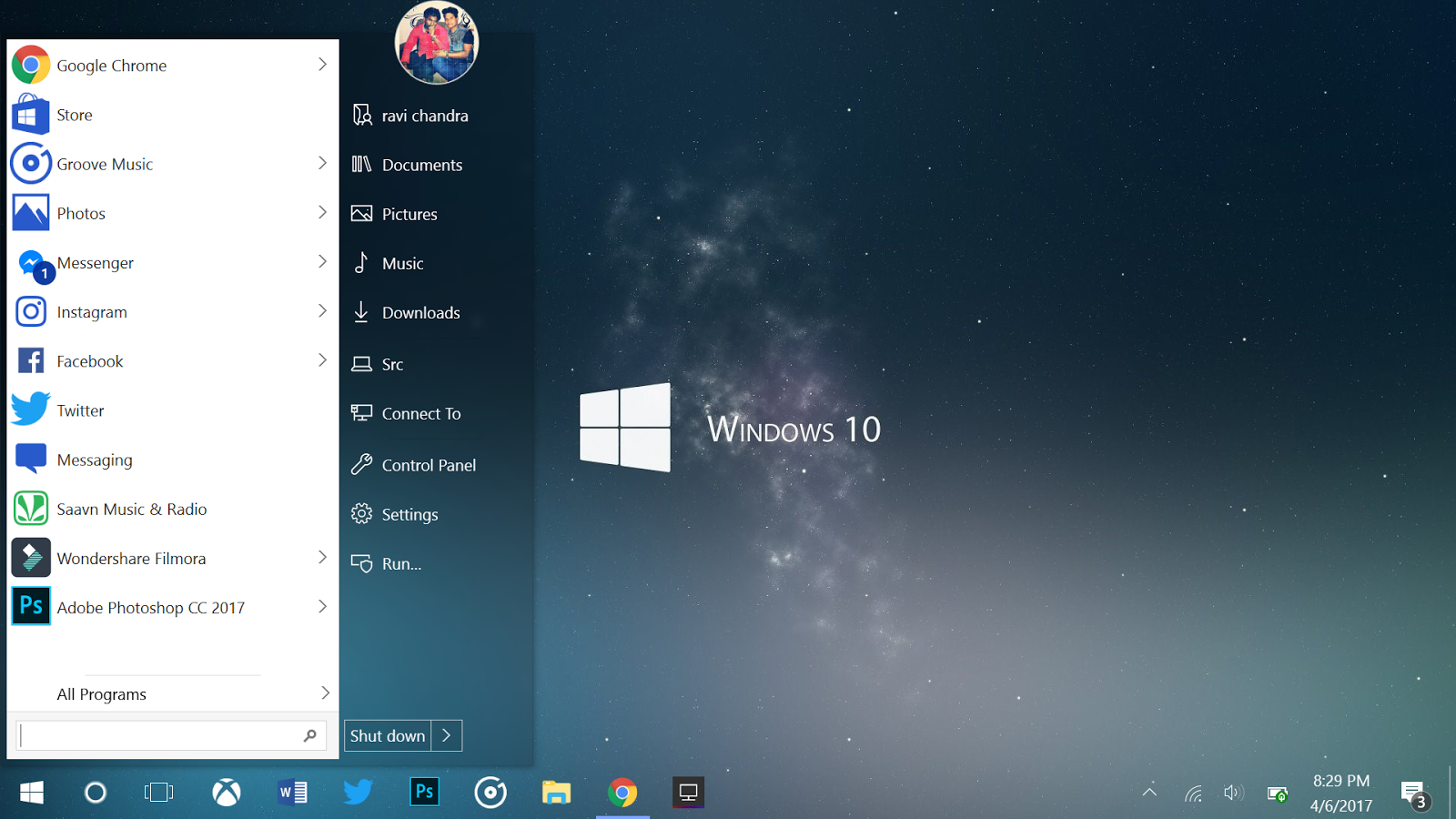Open the volume speaker tray icon
This screenshot has height=819, width=1456.
[x=1234, y=793]
